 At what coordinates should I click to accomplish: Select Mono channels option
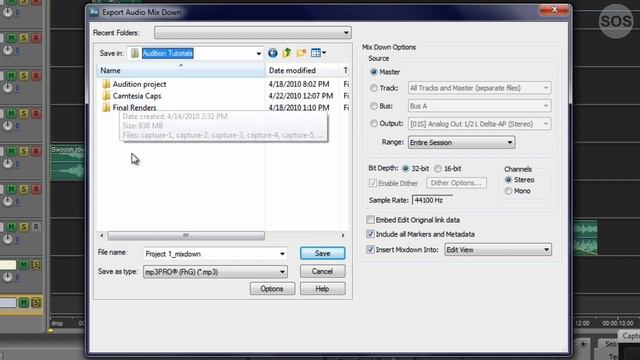(x=508, y=191)
